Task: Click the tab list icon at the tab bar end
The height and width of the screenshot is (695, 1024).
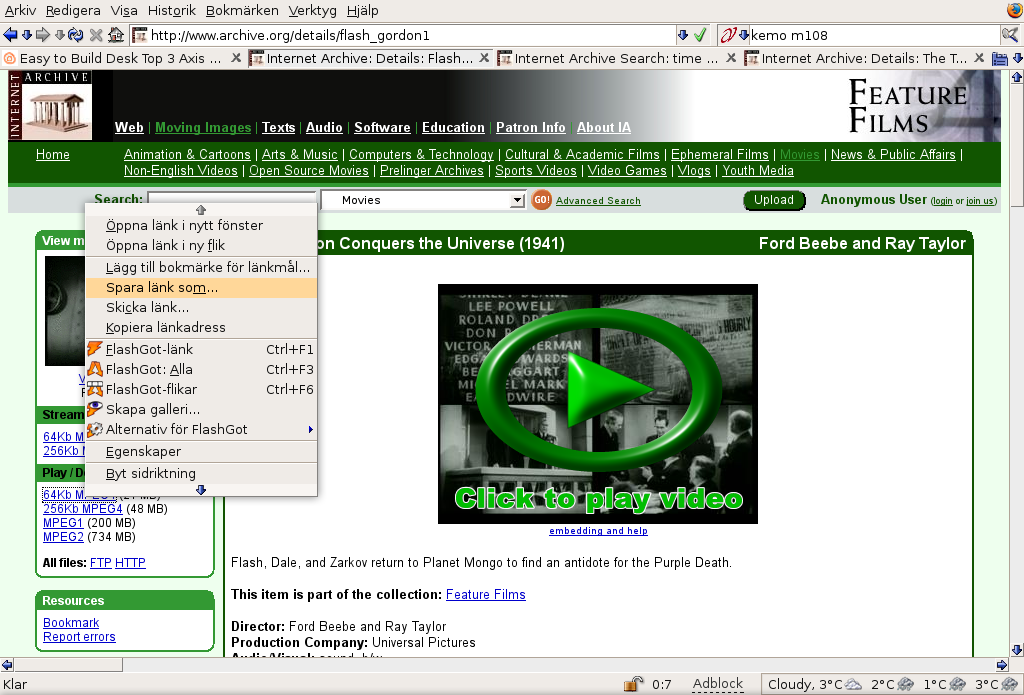Action: (1000, 59)
